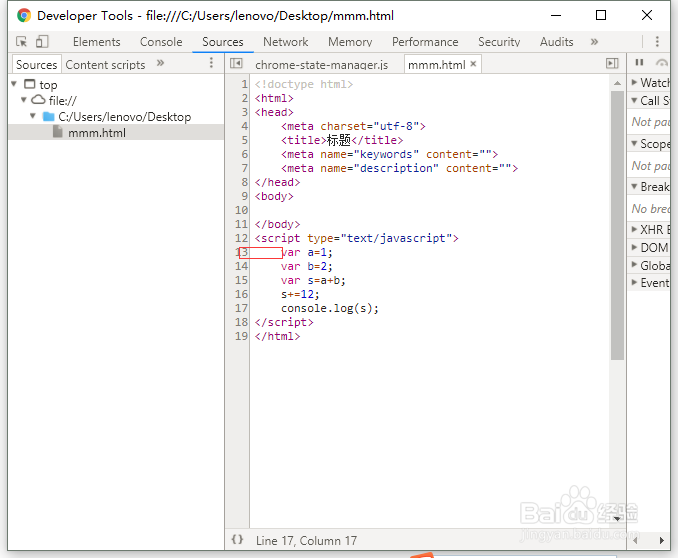Click the meta charset utf-8 line
Viewport: 678px width, 558px height.
[353, 126]
